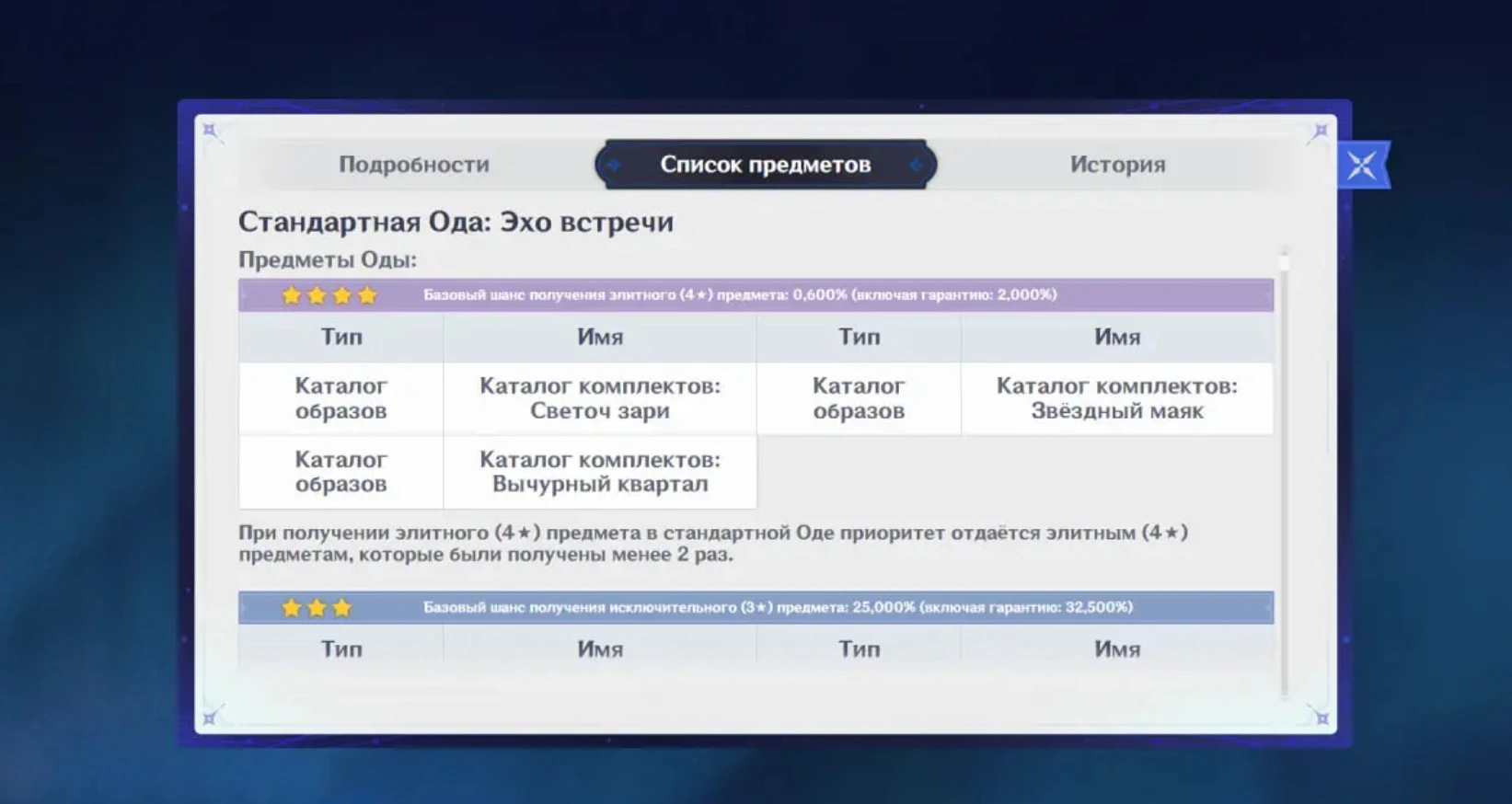Click the top-left corner star ornament

[210, 131]
